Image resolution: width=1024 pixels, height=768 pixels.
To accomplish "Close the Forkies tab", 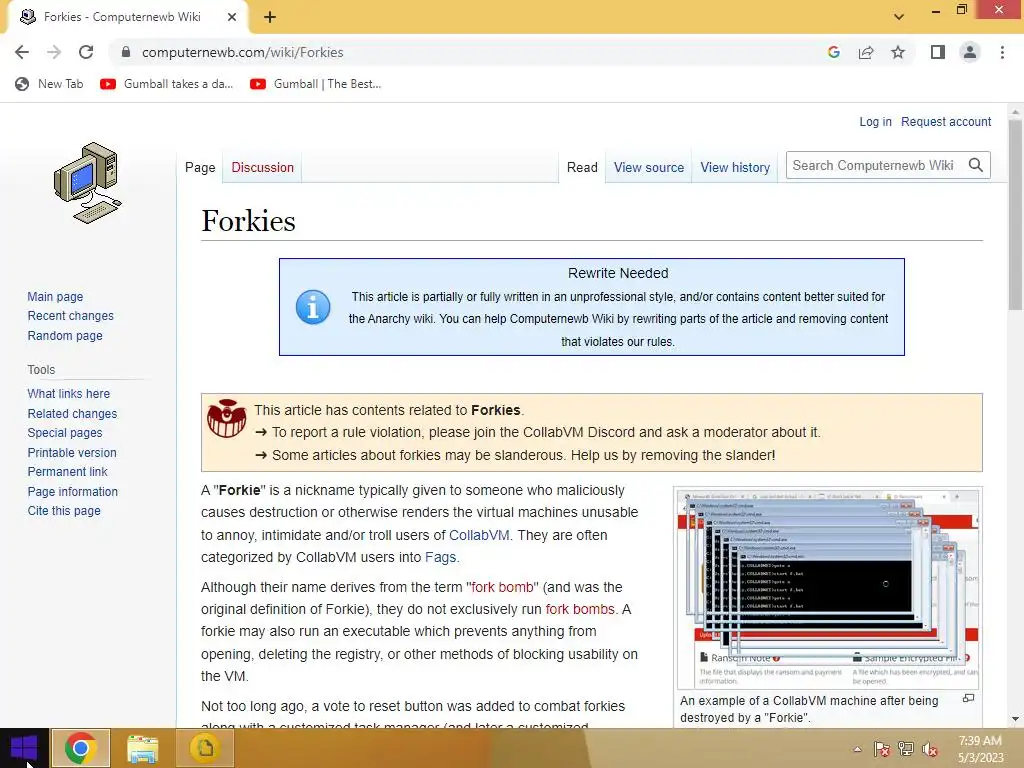I will [232, 17].
